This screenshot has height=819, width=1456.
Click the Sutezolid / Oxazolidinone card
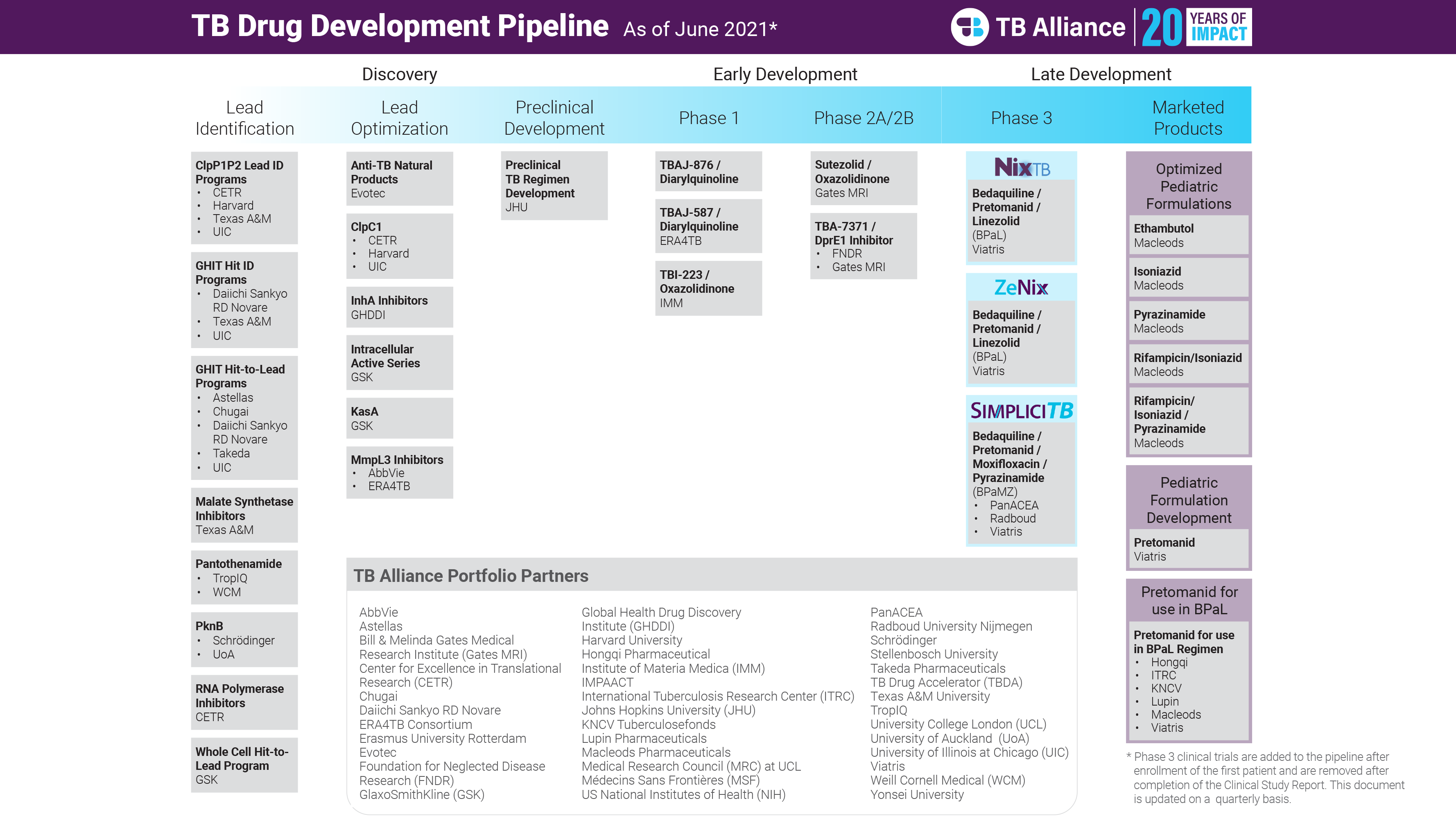point(864,178)
